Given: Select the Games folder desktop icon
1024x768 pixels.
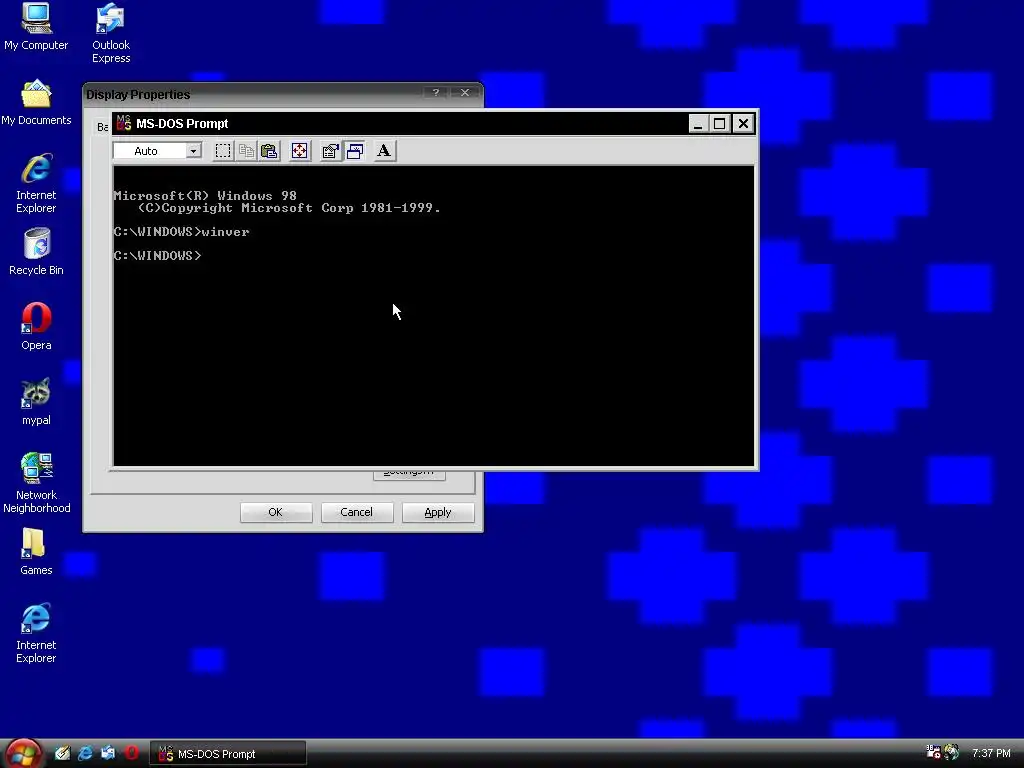Looking at the screenshot, I should tap(36, 552).
